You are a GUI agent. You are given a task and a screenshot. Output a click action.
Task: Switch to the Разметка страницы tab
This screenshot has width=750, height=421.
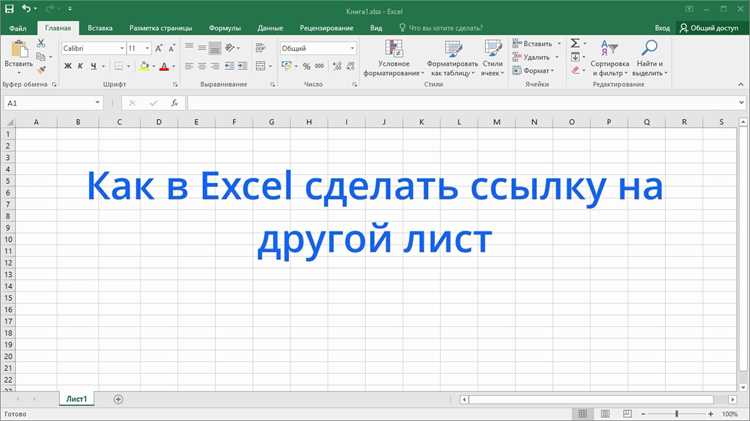click(161, 28)
